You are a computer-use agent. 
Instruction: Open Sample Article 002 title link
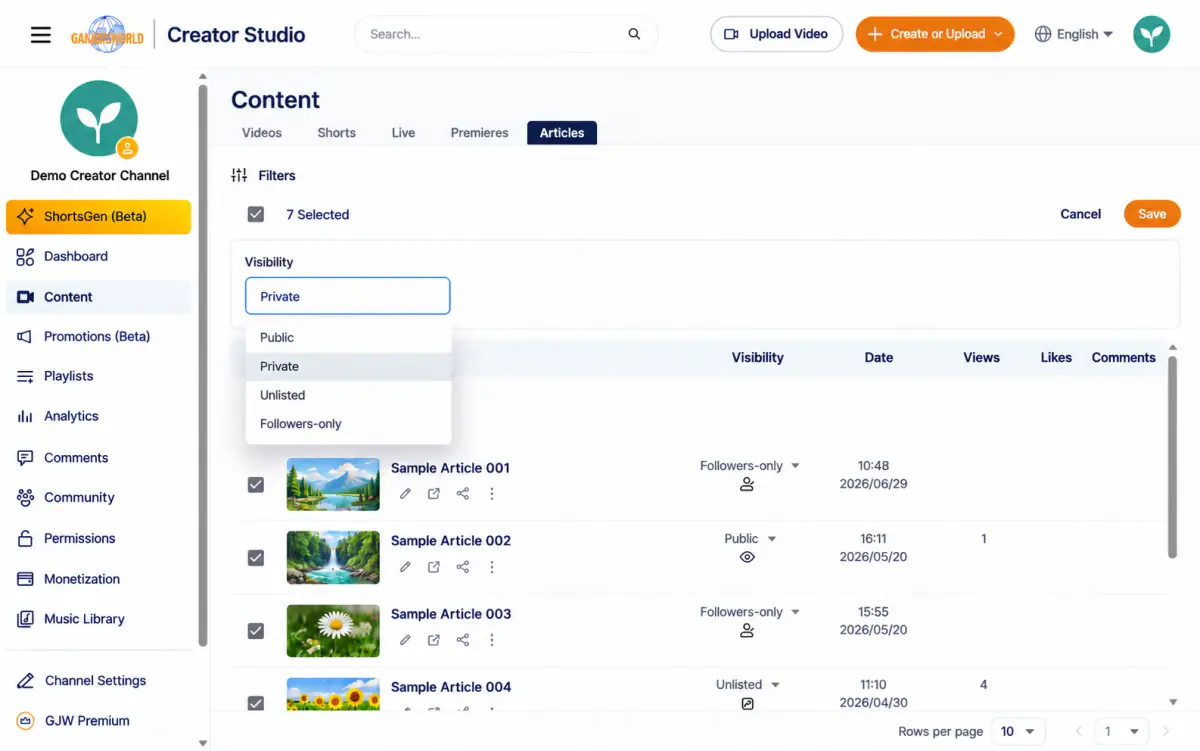tap(451, 541)
